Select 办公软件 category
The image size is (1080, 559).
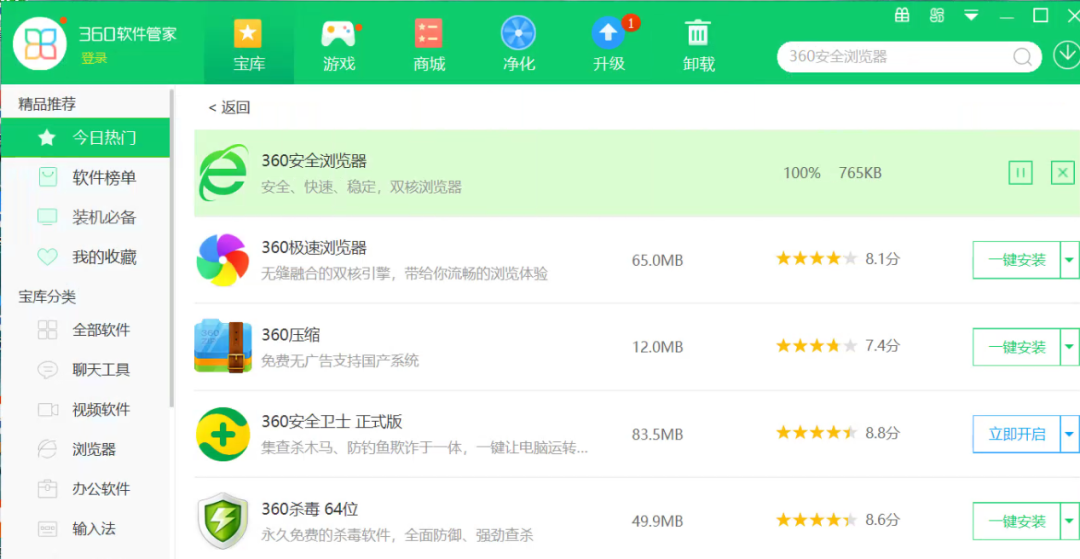click(85, 489)
